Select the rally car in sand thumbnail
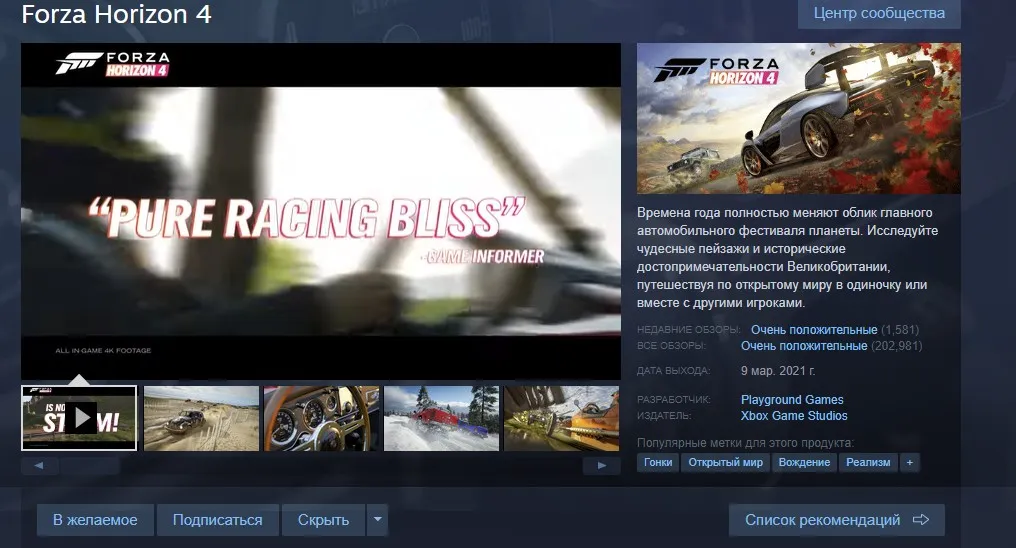1016x548 pixels. click(x=202, y=418)
